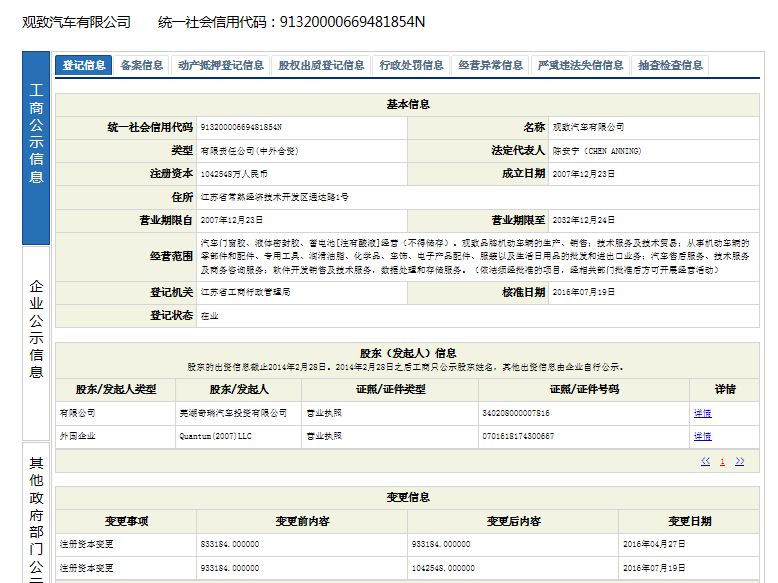Click the 营业期限至 date 2032年12月24日
778x583 pixels.
pyautogui.click(x=584, y=220)
